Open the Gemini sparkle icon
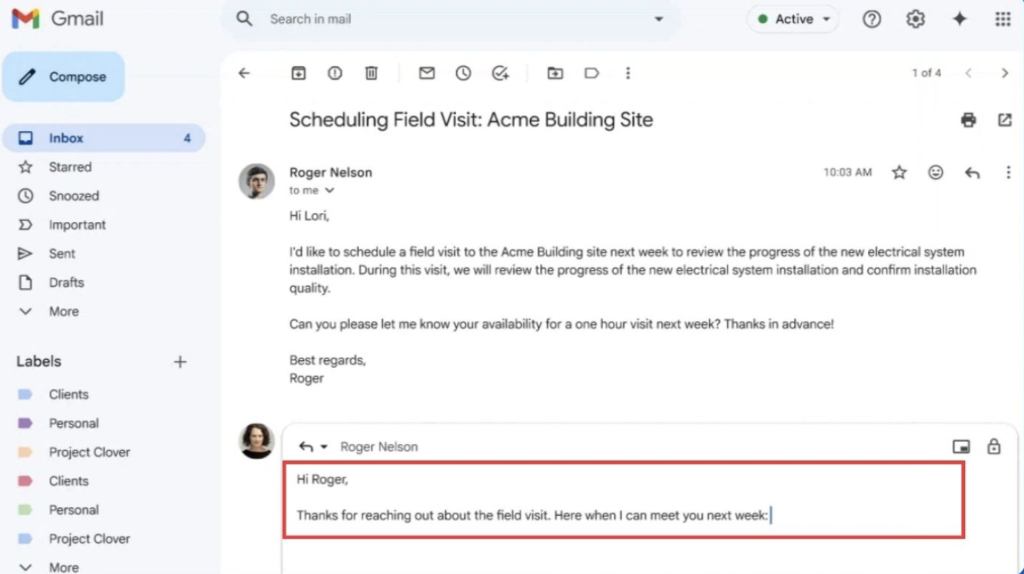The width and height of the screenshot is (1024, 574). 959,19
